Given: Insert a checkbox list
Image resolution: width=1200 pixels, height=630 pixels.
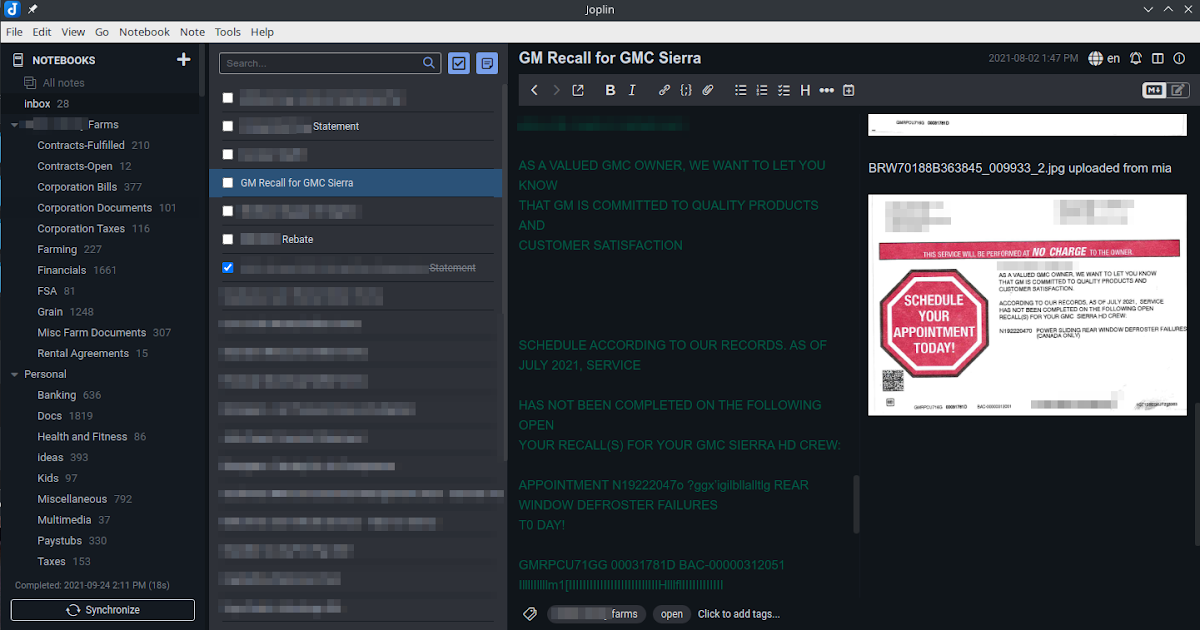Looking at the screenshot, I should (x=784, y=90).
